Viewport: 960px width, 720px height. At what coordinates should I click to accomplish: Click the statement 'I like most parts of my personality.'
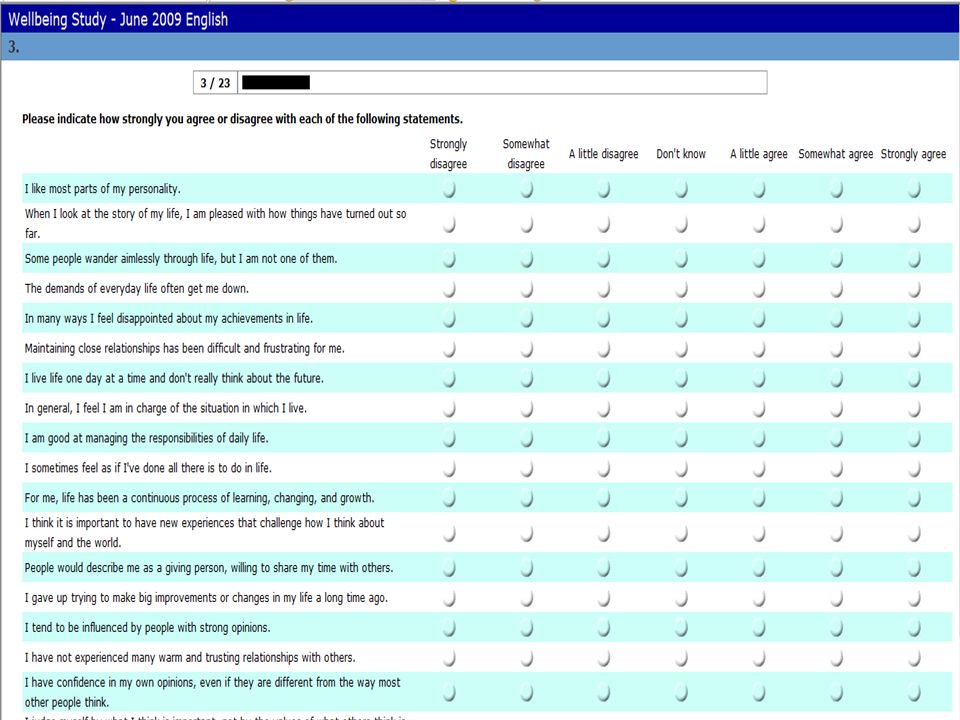coord(102,189)
